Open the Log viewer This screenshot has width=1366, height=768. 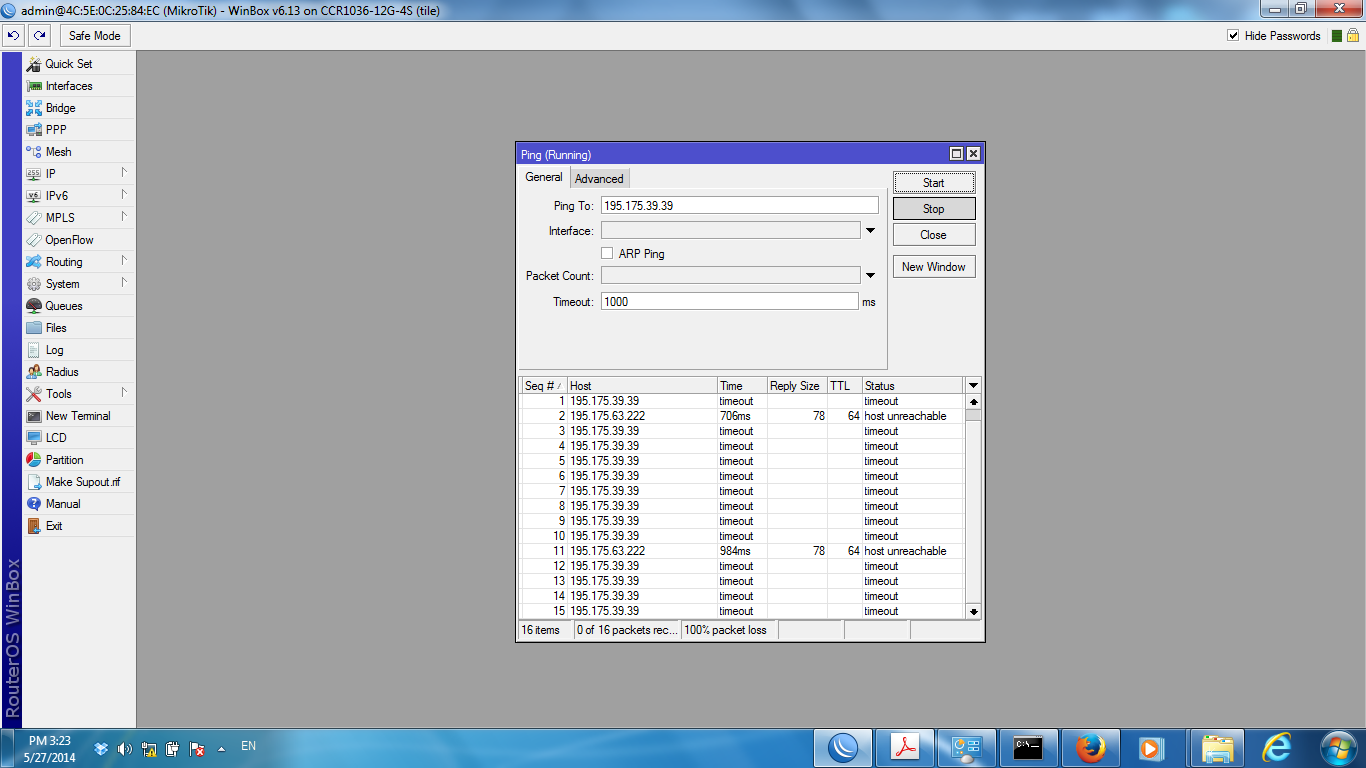tap(79, 350)
